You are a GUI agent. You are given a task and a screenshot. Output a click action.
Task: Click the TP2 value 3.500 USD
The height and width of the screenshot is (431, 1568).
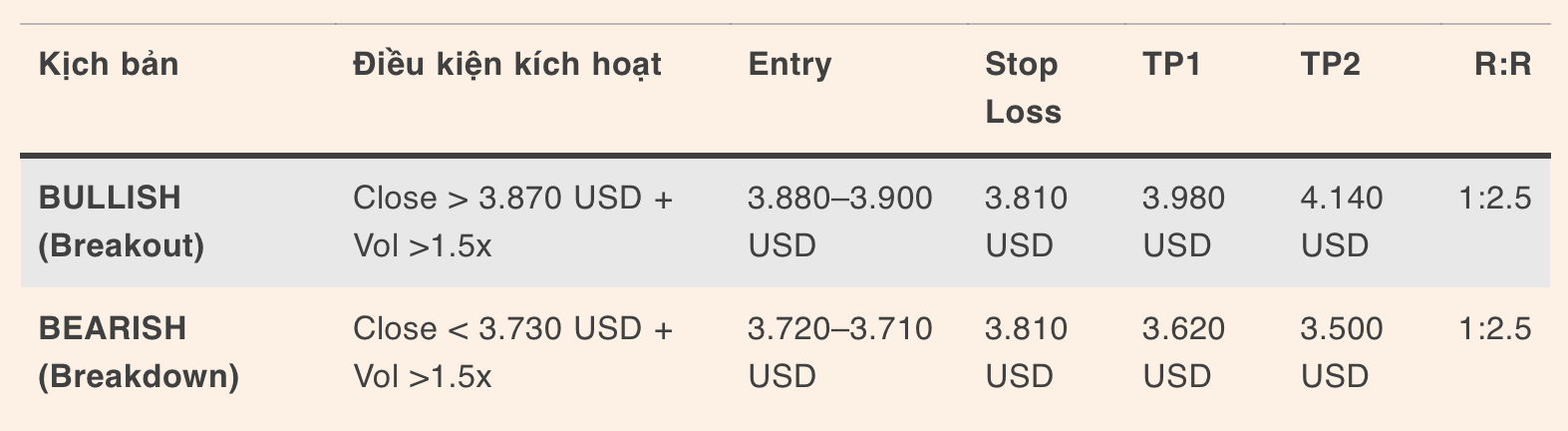click(x=1341, y=352)
